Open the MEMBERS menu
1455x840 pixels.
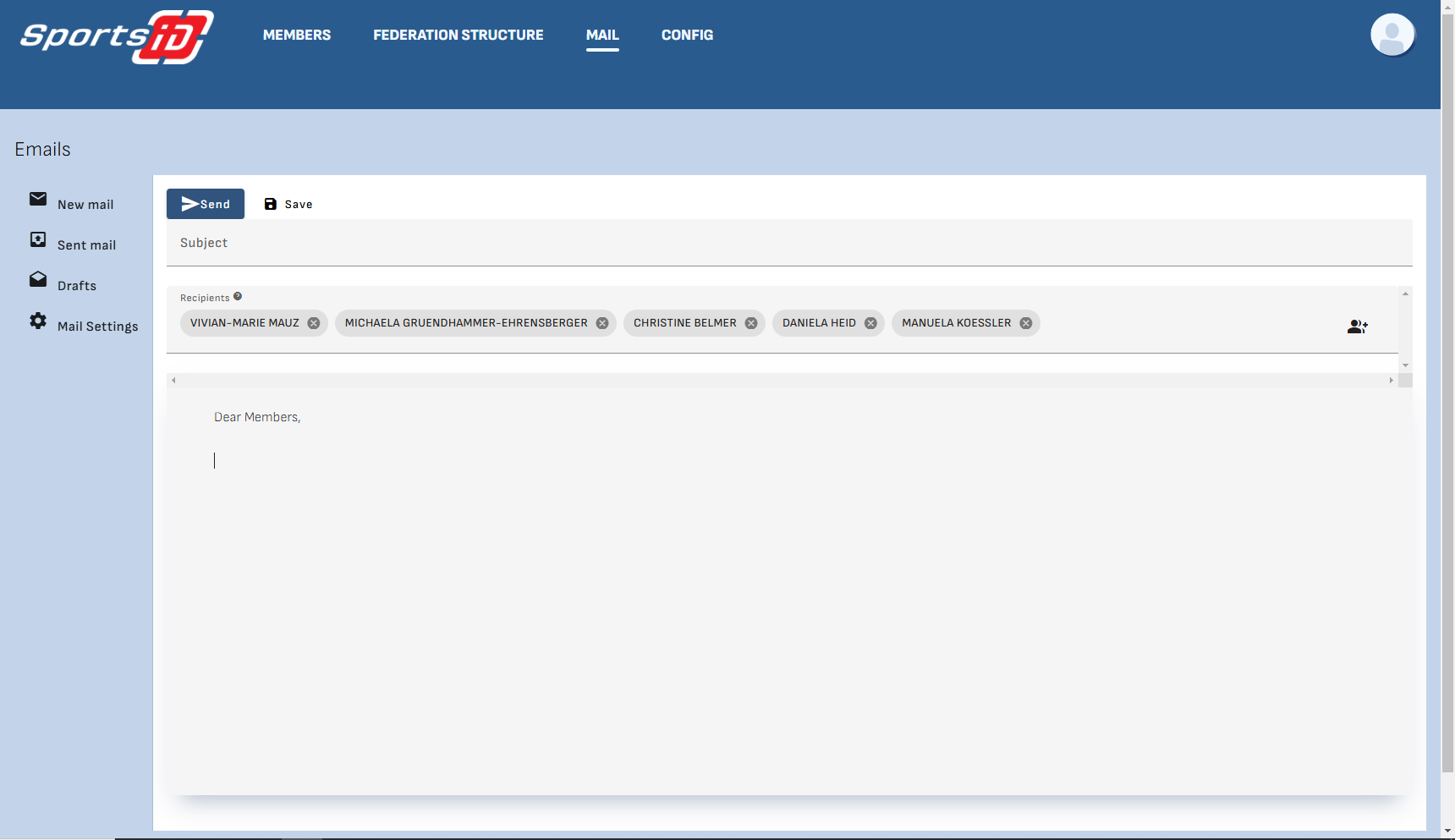[x=297, y=35]
